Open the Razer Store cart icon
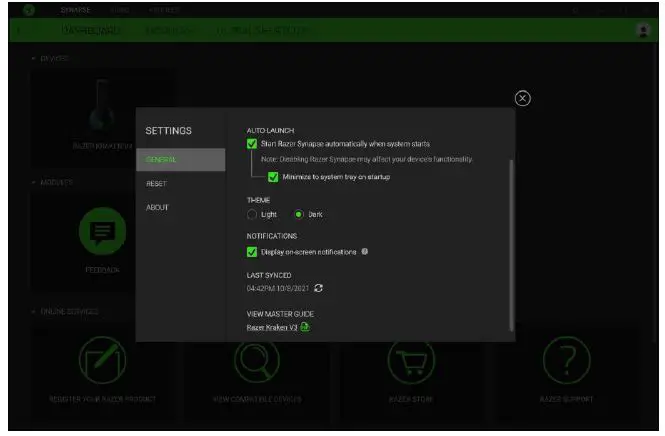This screenshot has height=436, width=665. point(411,360)
